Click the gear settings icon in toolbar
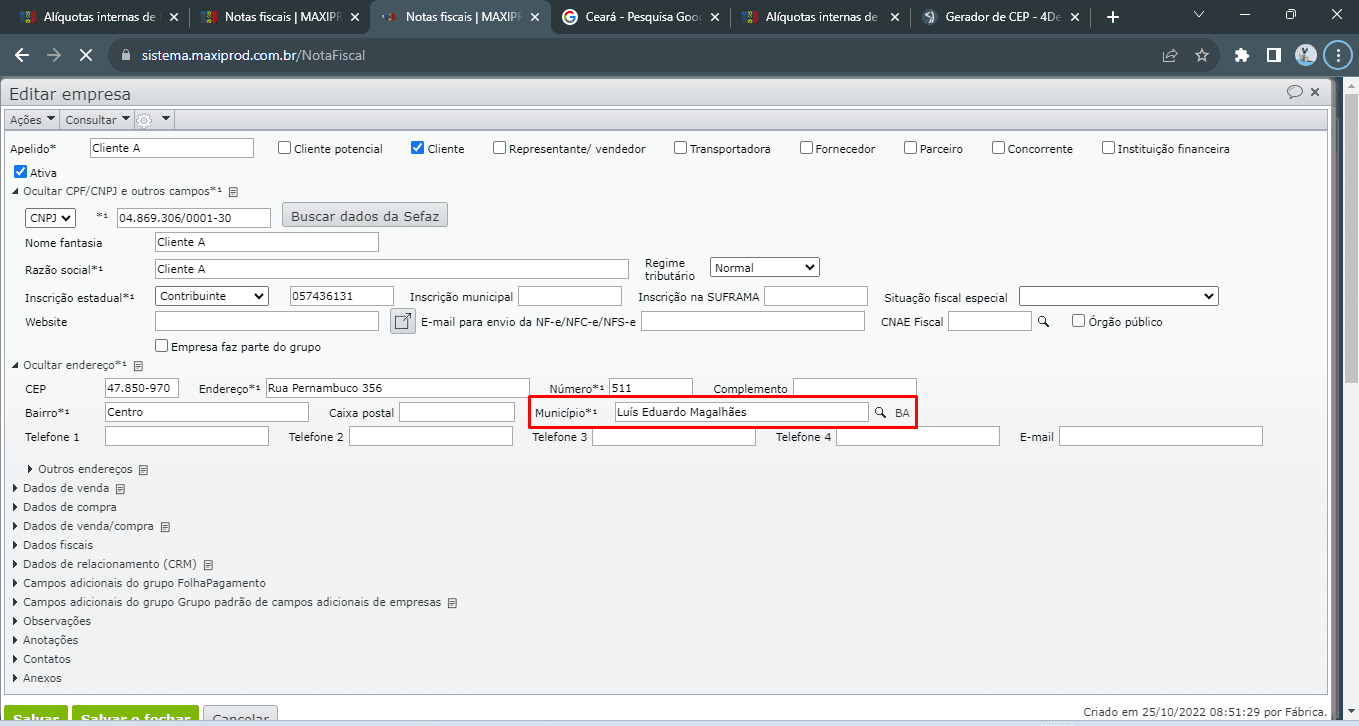Viewport: 1359px width, 726px height. 145,120
